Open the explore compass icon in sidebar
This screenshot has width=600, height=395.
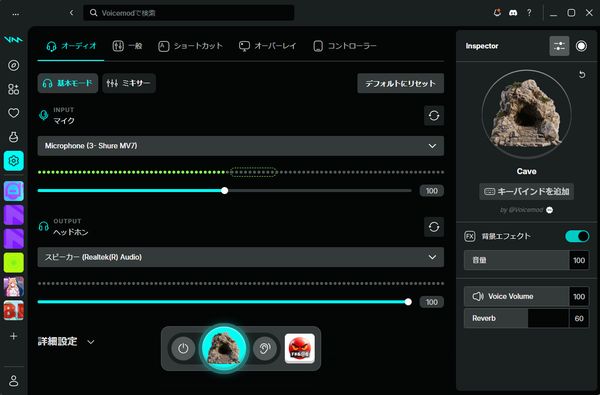tap(13, 65)
